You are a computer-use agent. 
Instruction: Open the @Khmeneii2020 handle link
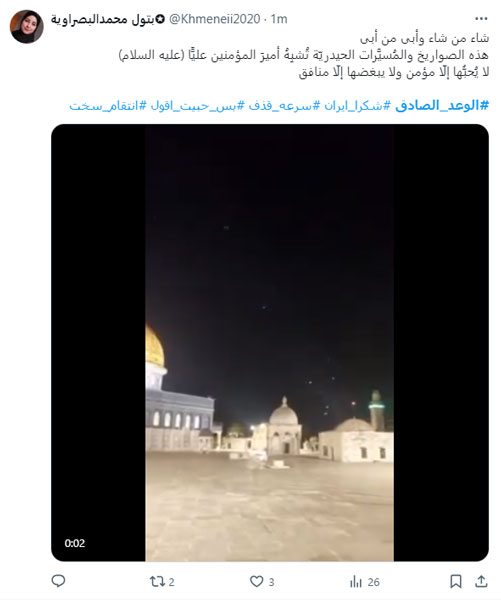click(x=214, y=19)
